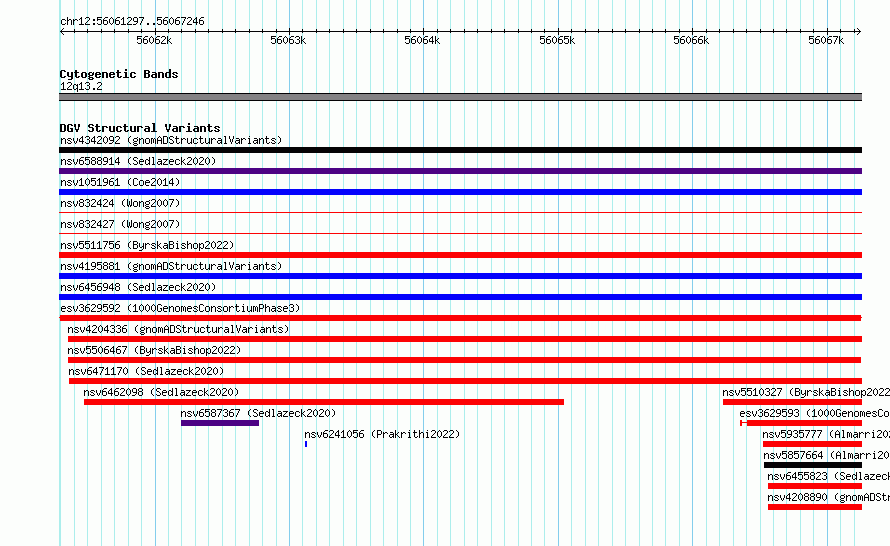Click the black nsv5857664 variant bar
This screenshot has height=546, width=890.
coord(813,465)
